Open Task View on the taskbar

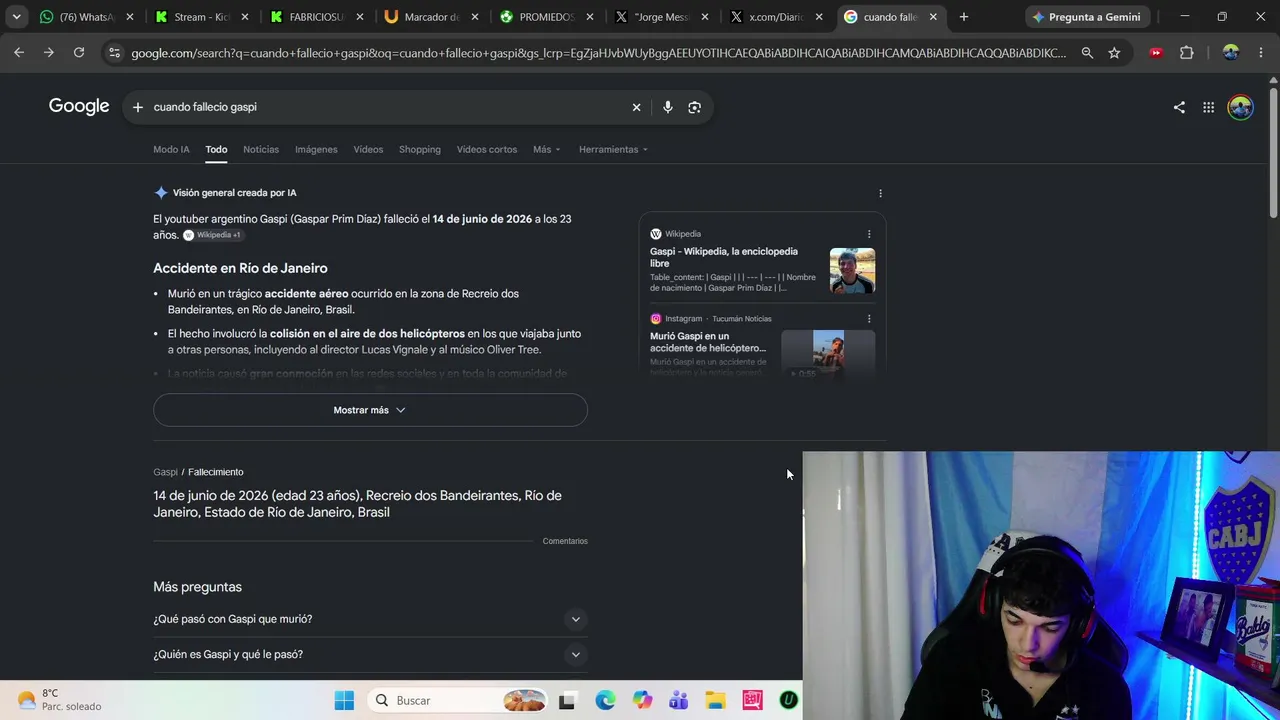568,701
